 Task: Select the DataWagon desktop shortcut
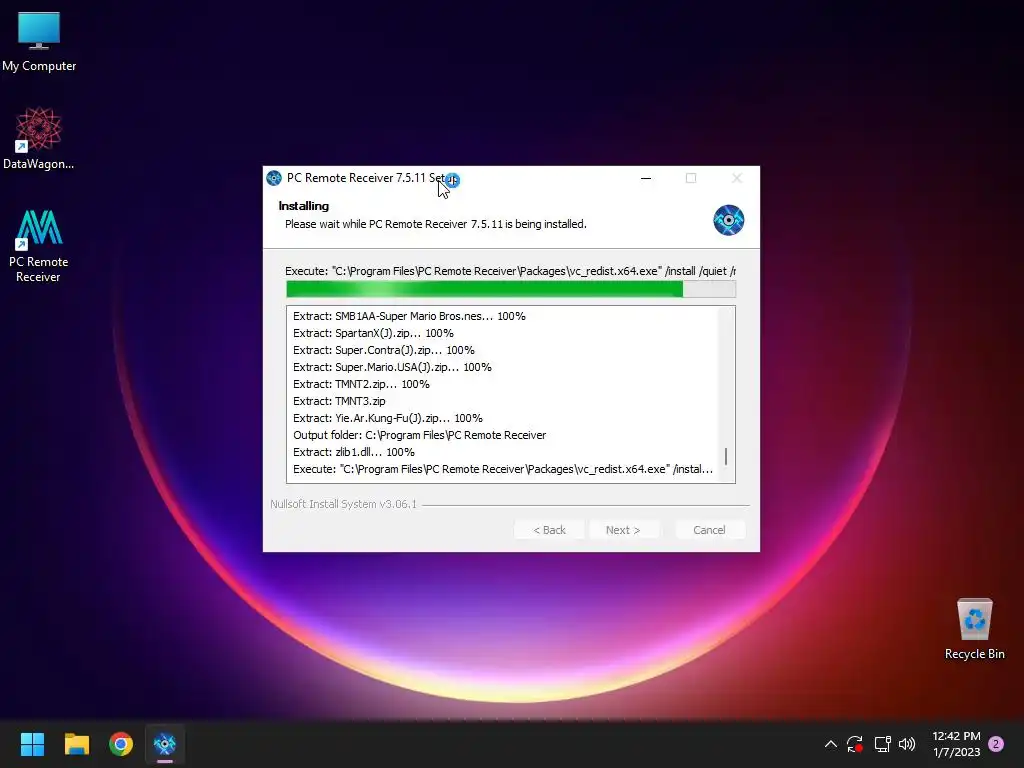39,138
